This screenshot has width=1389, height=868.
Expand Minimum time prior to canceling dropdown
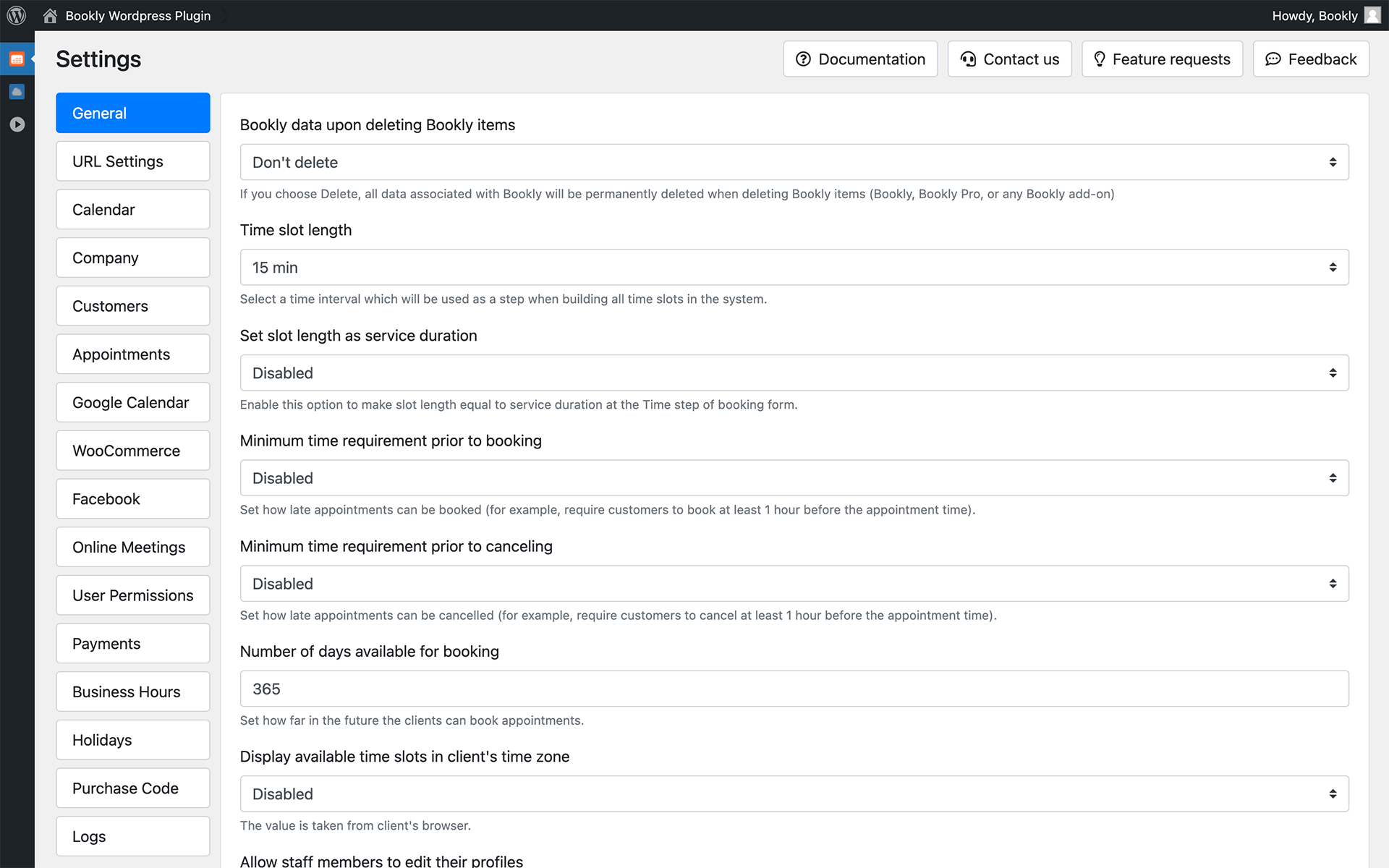(794, 584)
